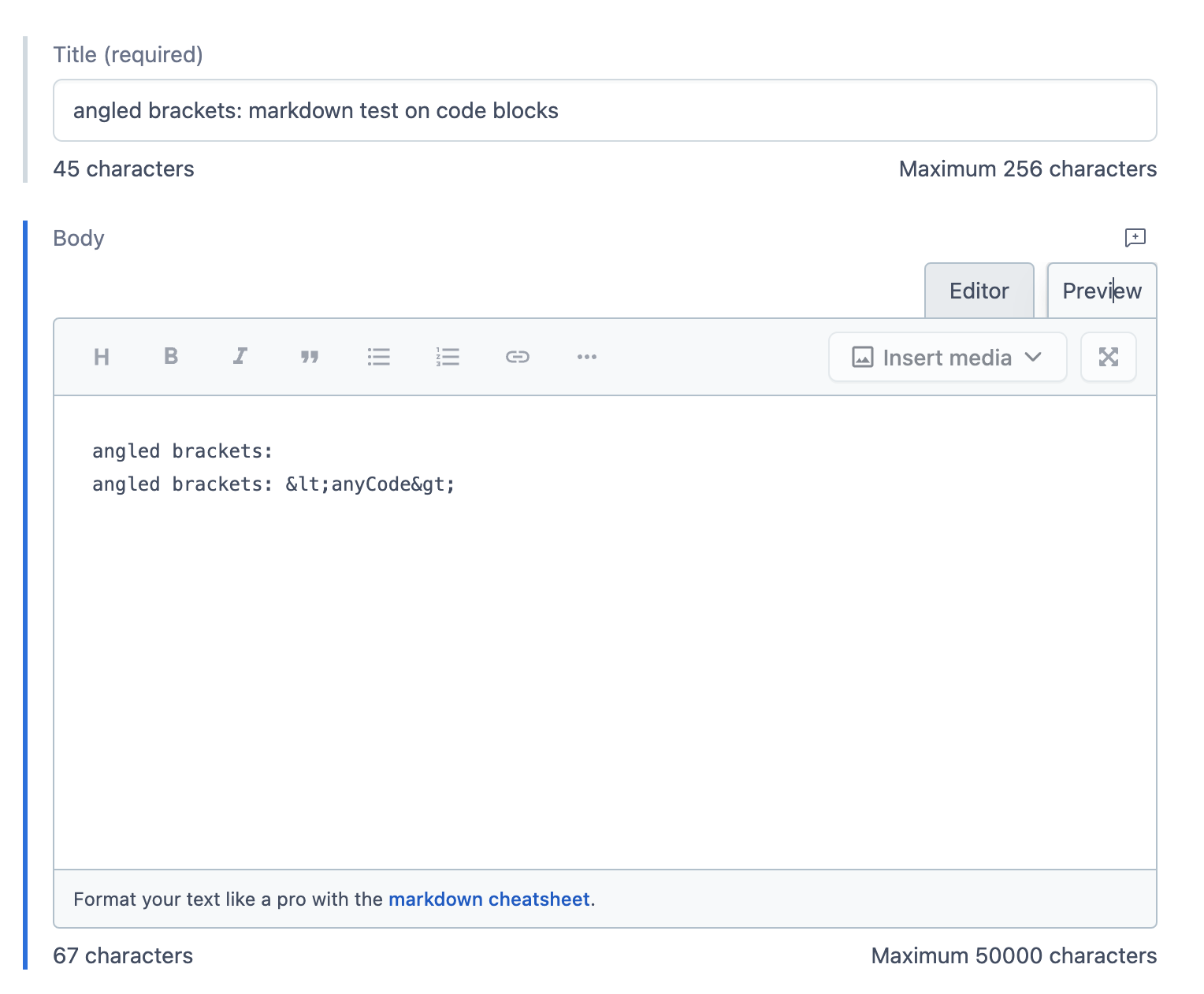Apply italic formatting
The image size is (1204, 994).
[x=240, y=357]
